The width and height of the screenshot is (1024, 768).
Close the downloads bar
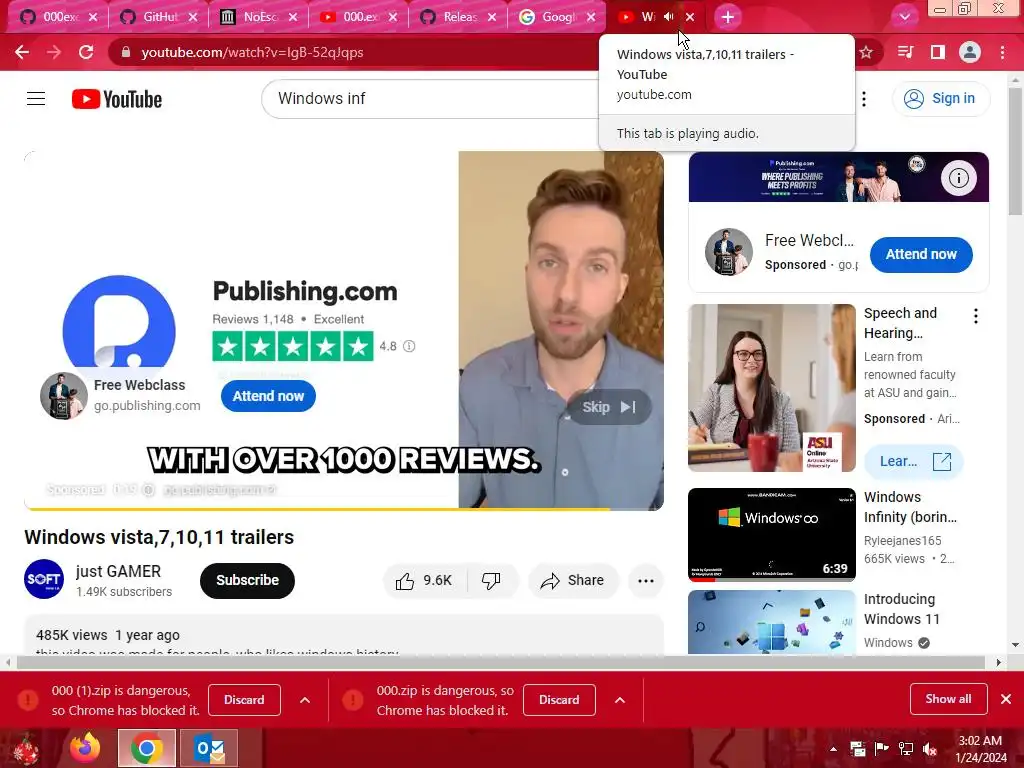click(x=1006, y=699)
